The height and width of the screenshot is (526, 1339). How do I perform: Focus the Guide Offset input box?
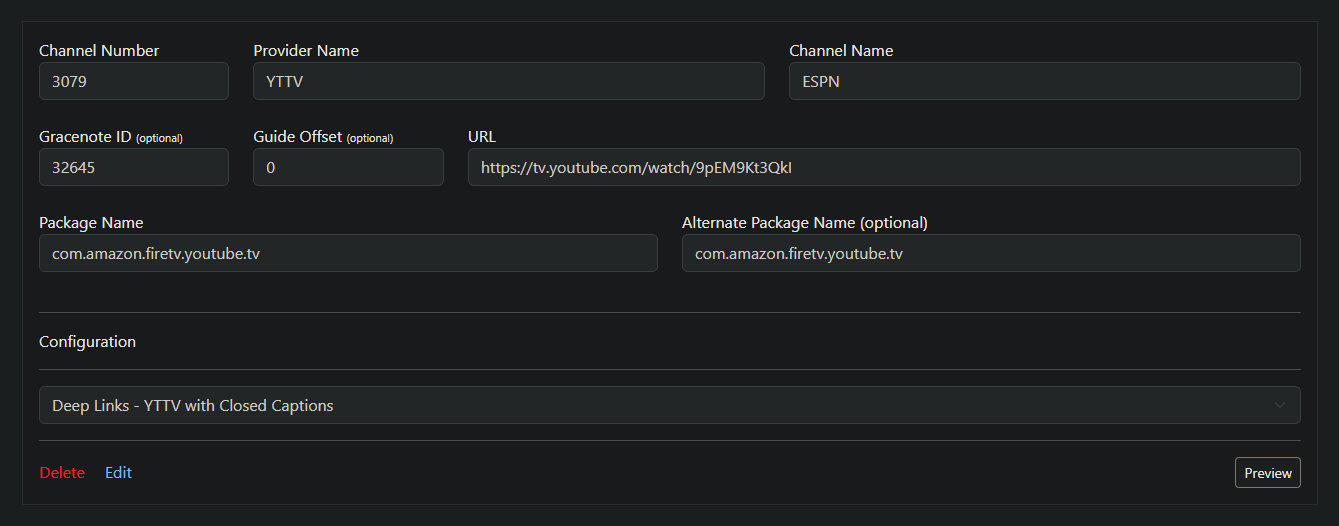347,168
